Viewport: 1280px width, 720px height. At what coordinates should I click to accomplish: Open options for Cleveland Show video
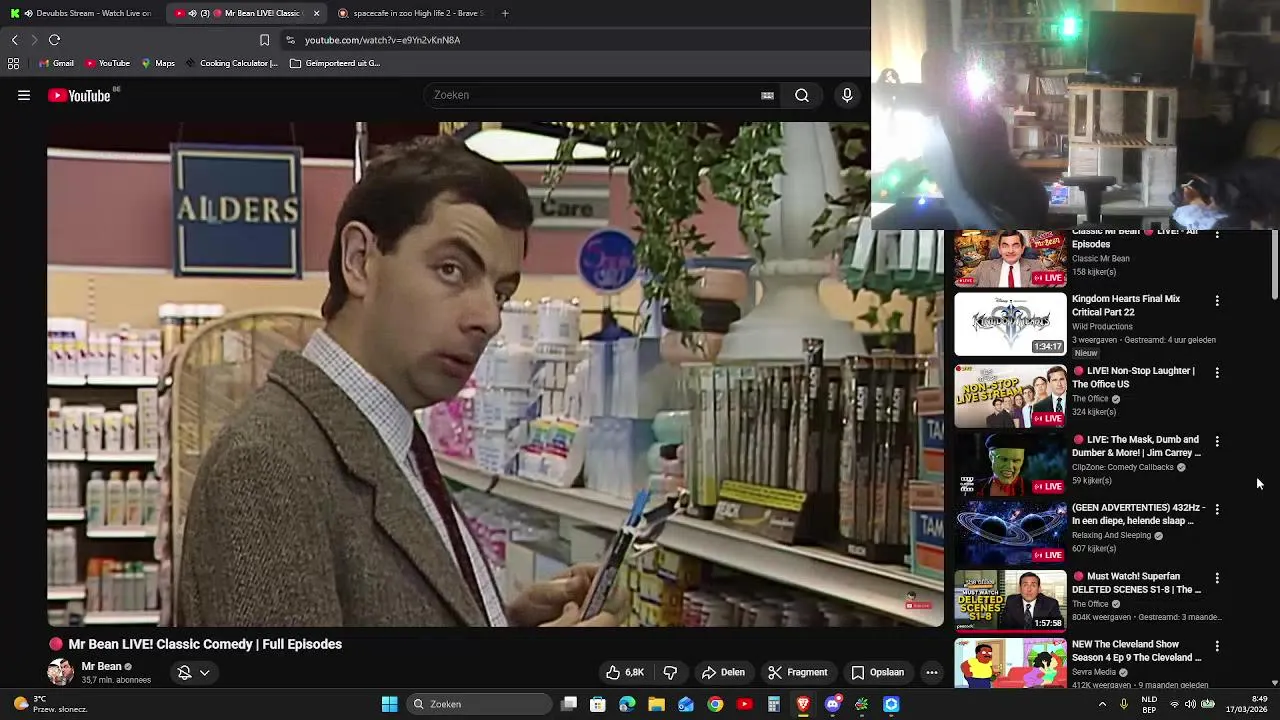point(1217,646)
